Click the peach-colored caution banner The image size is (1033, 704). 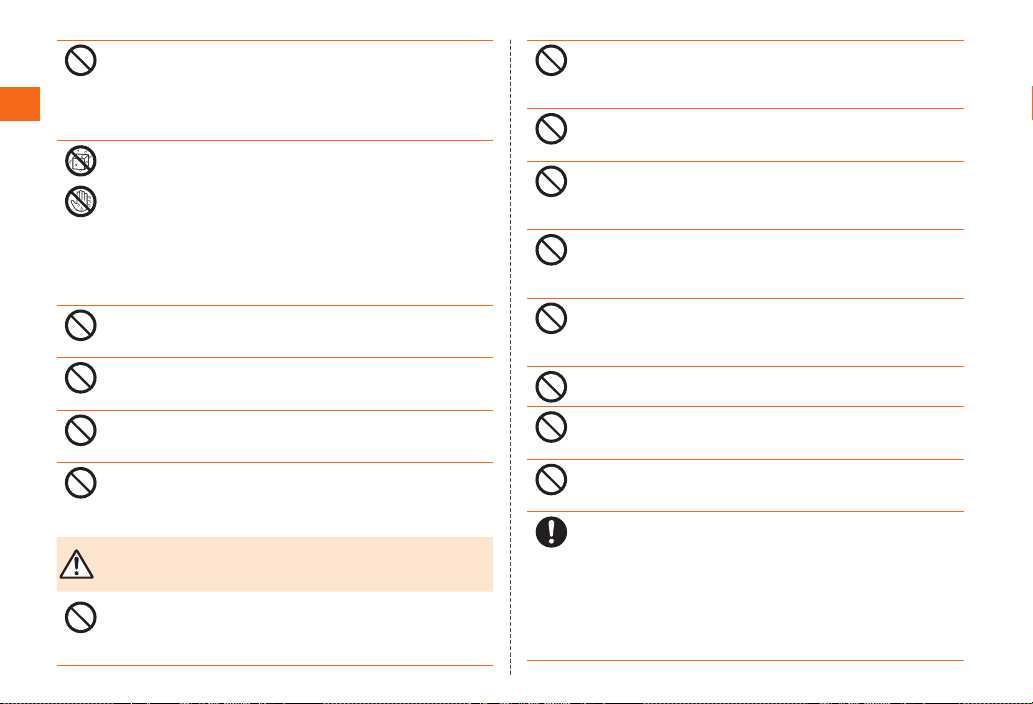click(275, 564)
